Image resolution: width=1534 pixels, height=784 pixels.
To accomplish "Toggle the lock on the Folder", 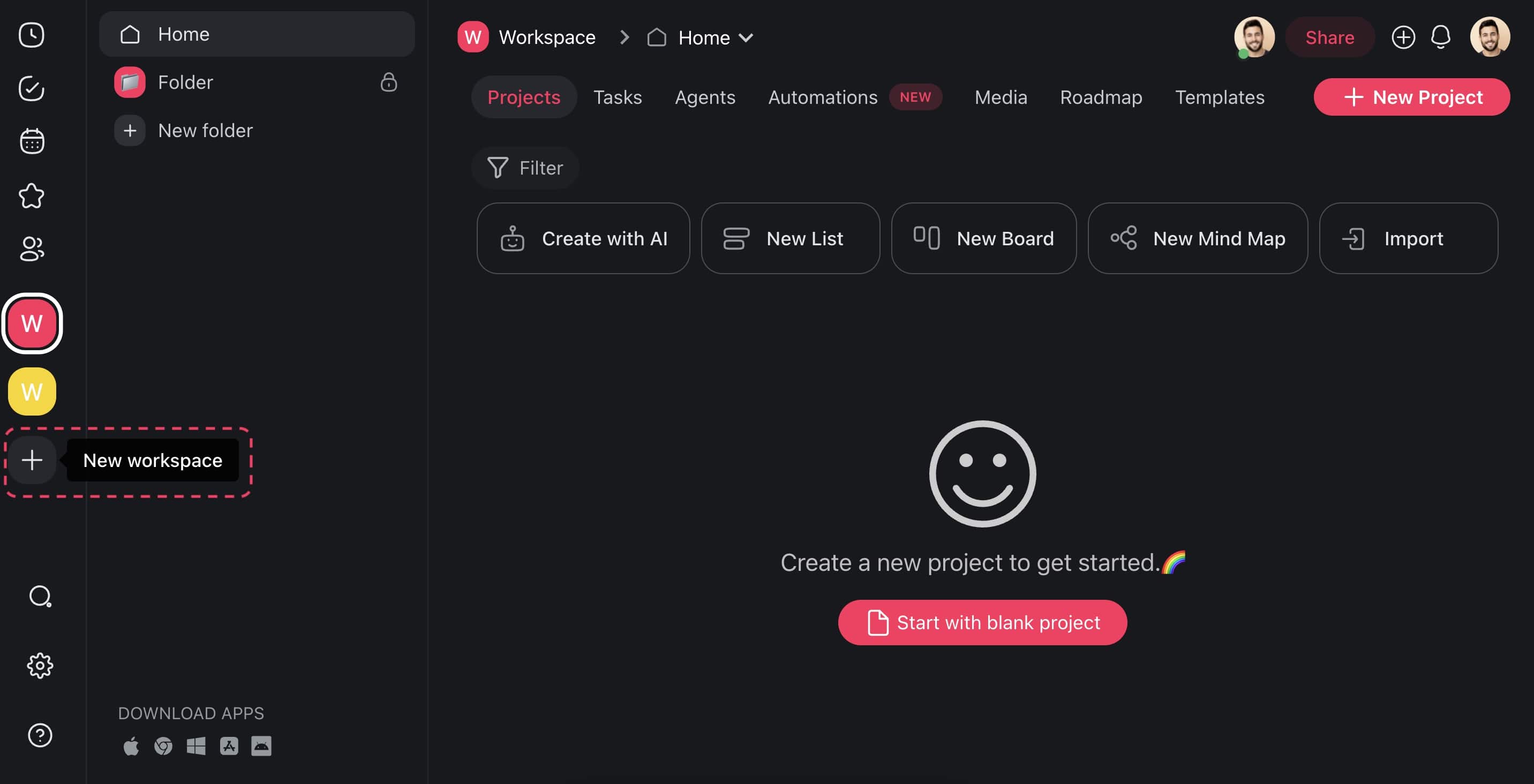I will pos(389,83).
